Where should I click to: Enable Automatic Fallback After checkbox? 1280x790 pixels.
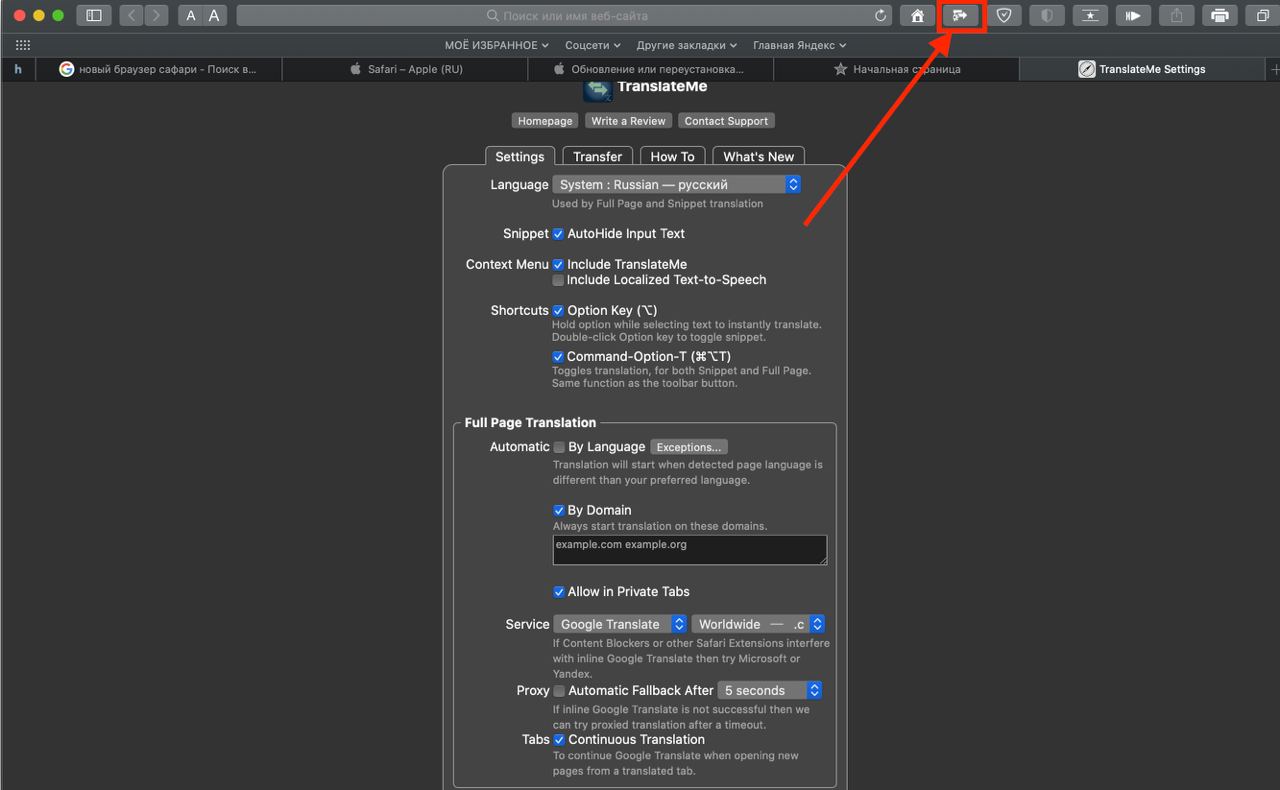559,691
